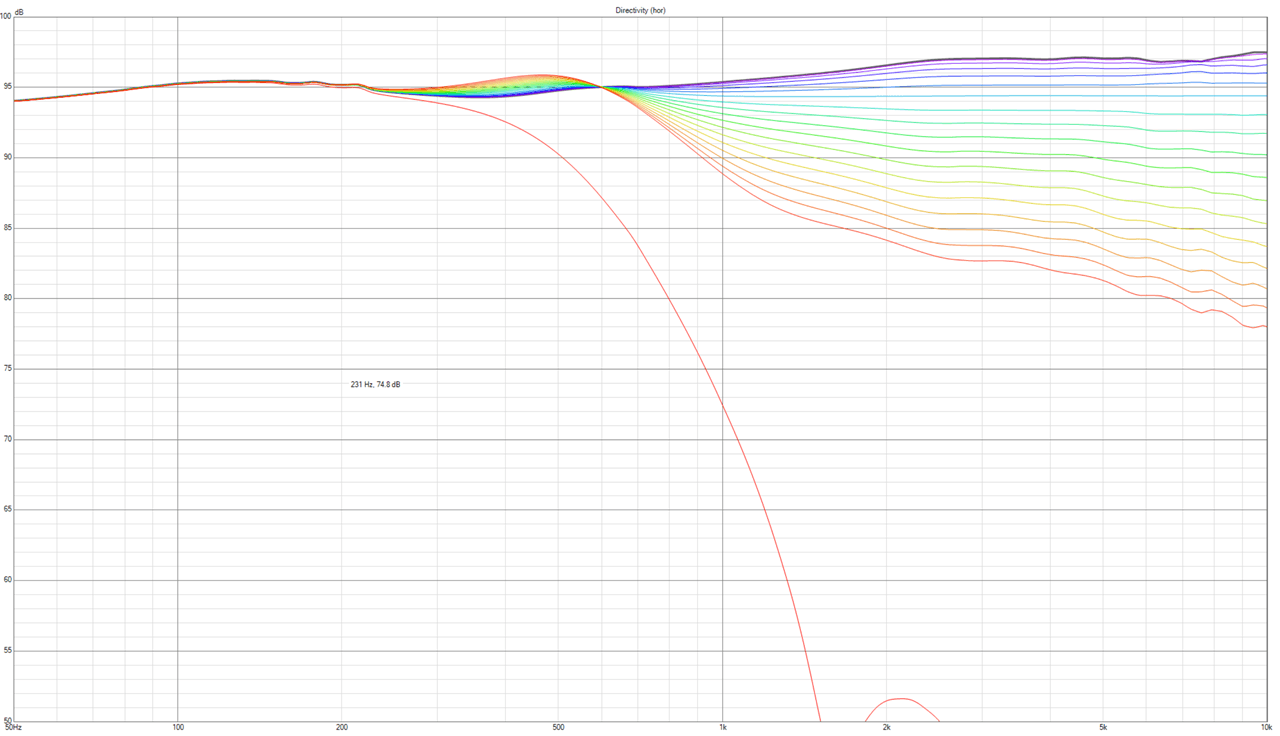Click the "231 Hz, 74.8 dB" cursor readout
The image size is (1280, 736).
(x=375, y=384)
